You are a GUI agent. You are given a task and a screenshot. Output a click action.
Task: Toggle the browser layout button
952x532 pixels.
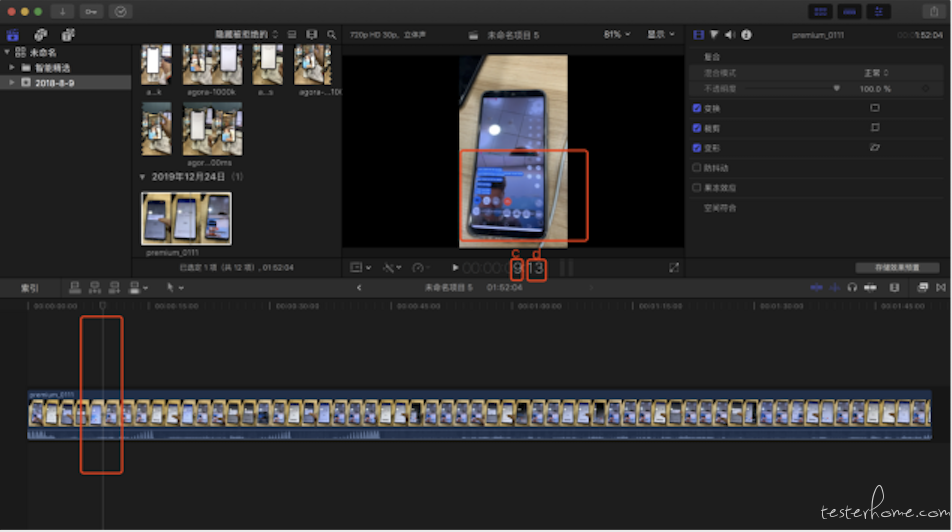coord(820,12)
